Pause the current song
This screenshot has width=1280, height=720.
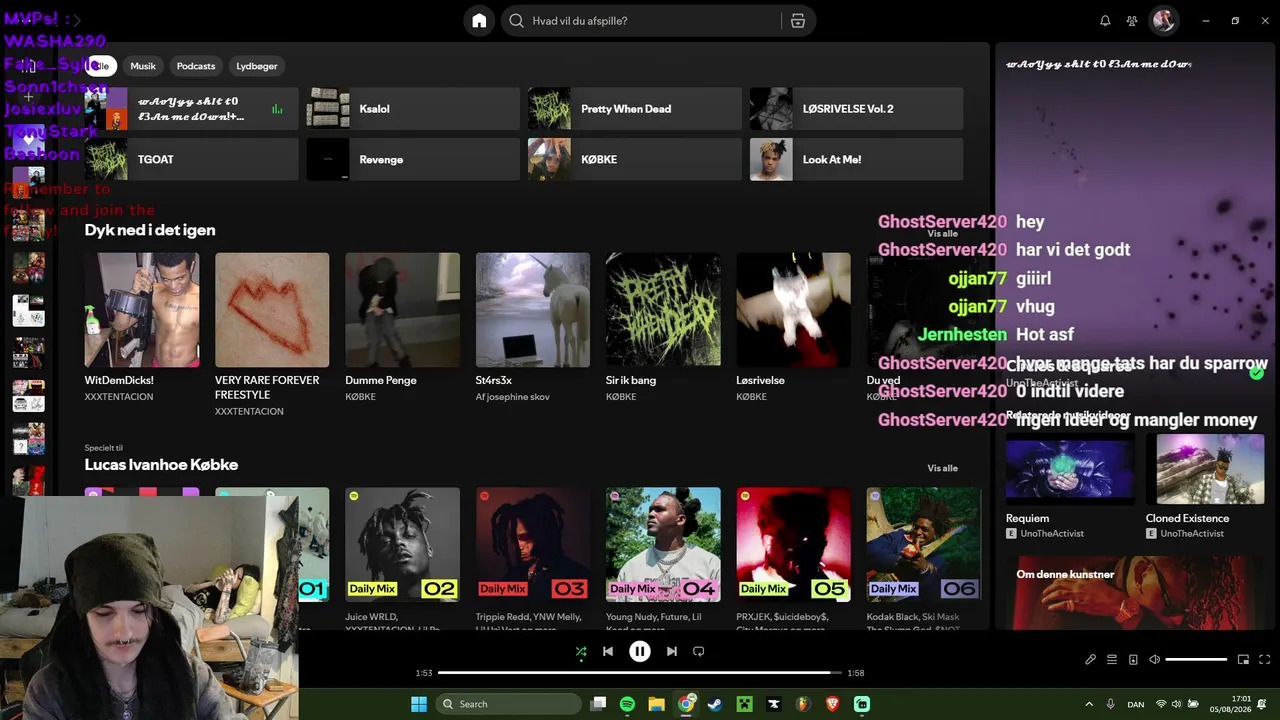tap(640, 651)
